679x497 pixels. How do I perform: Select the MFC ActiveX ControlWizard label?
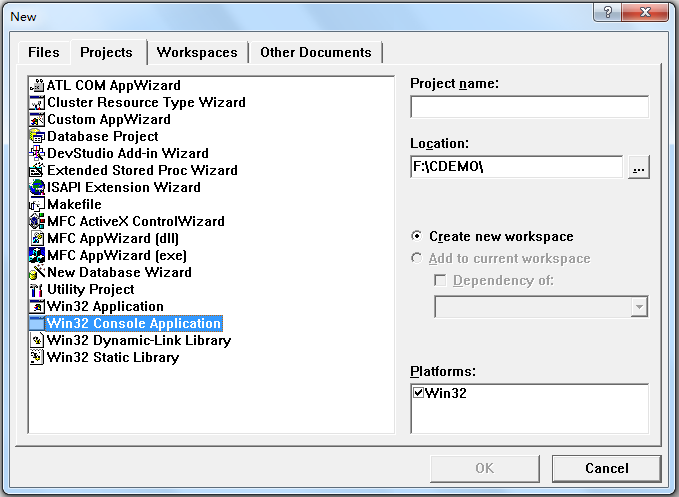[136, 221]
